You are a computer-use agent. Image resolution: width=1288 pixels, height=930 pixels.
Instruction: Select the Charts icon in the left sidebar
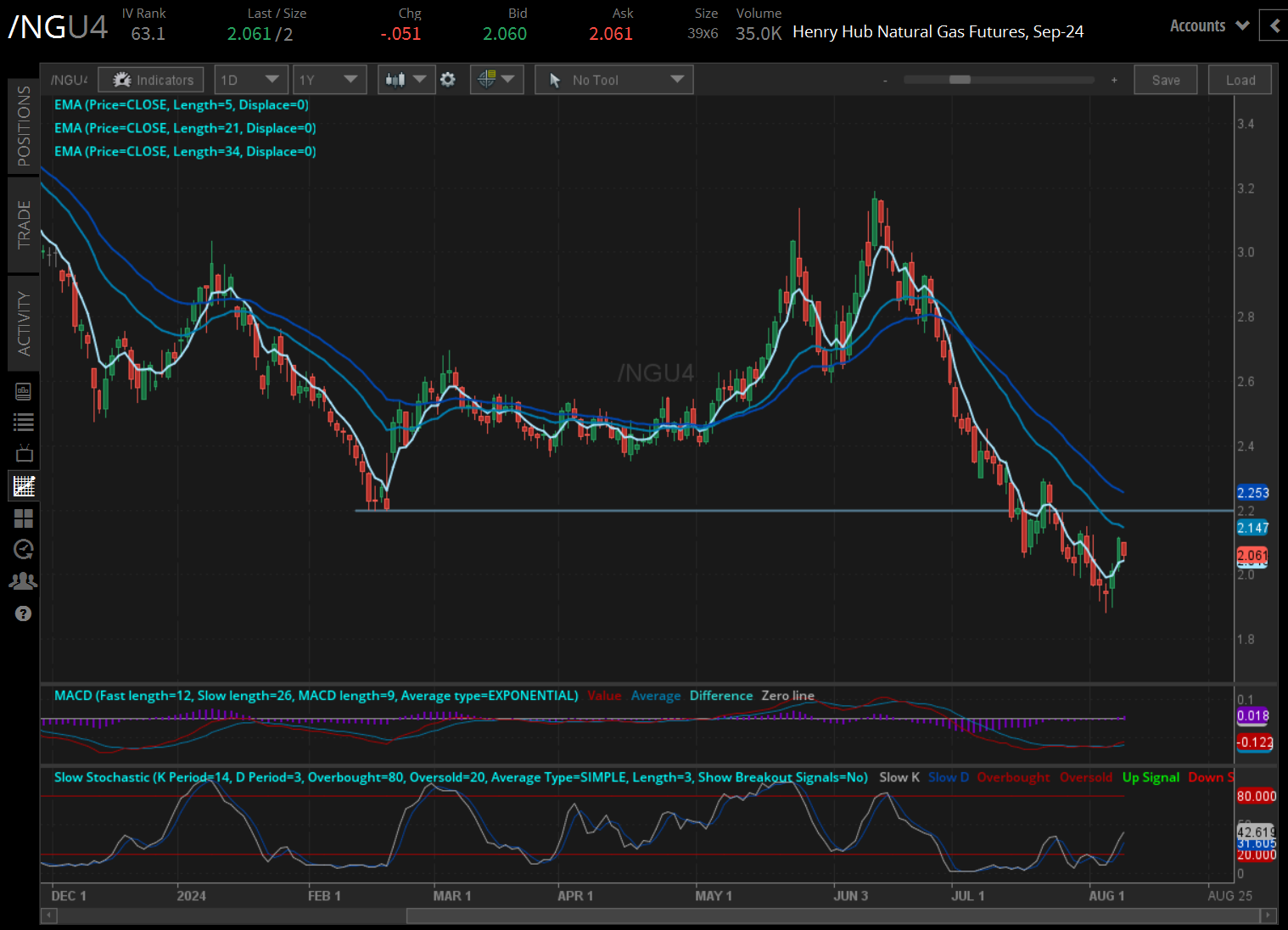click(x=24, y=485)
